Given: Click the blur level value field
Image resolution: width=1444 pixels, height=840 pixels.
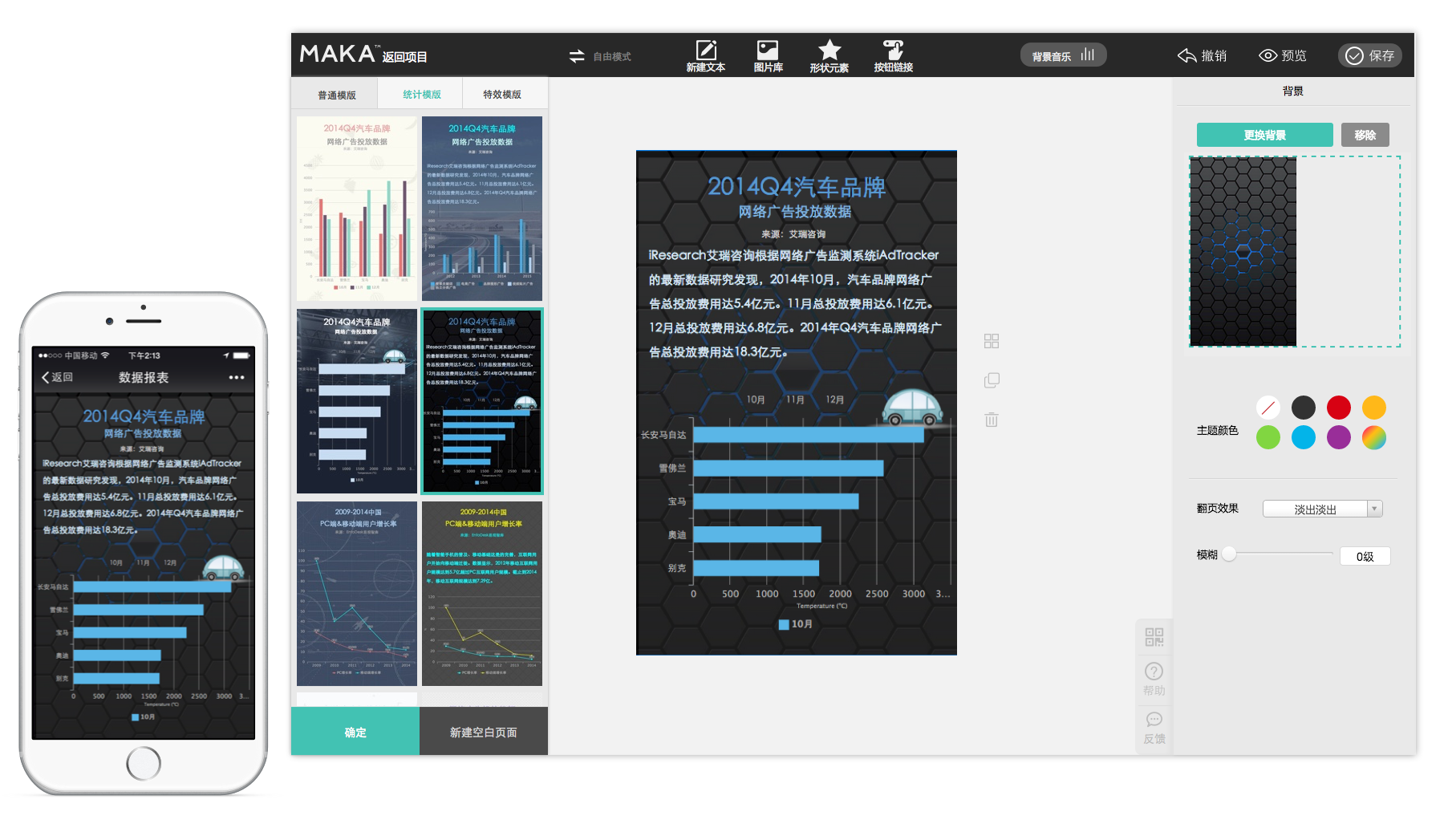Looking at the screenshot, I should pos(1365,556).
